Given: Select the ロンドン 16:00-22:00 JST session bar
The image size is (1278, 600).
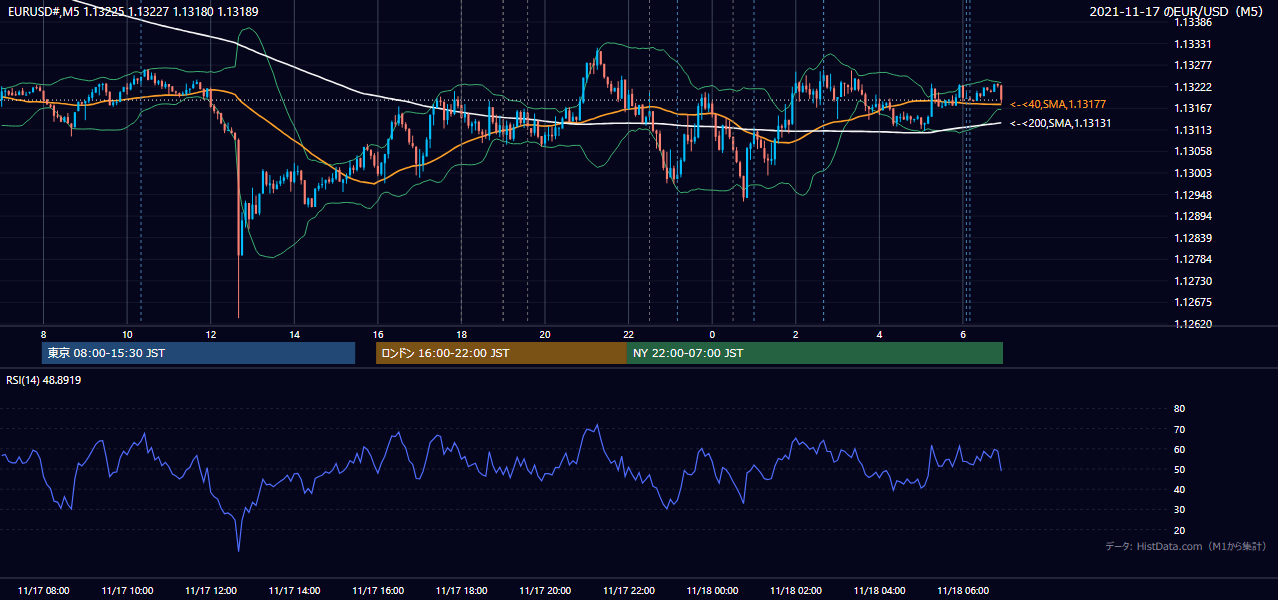Looking at the screenshot, I should (x=501, y=353).
